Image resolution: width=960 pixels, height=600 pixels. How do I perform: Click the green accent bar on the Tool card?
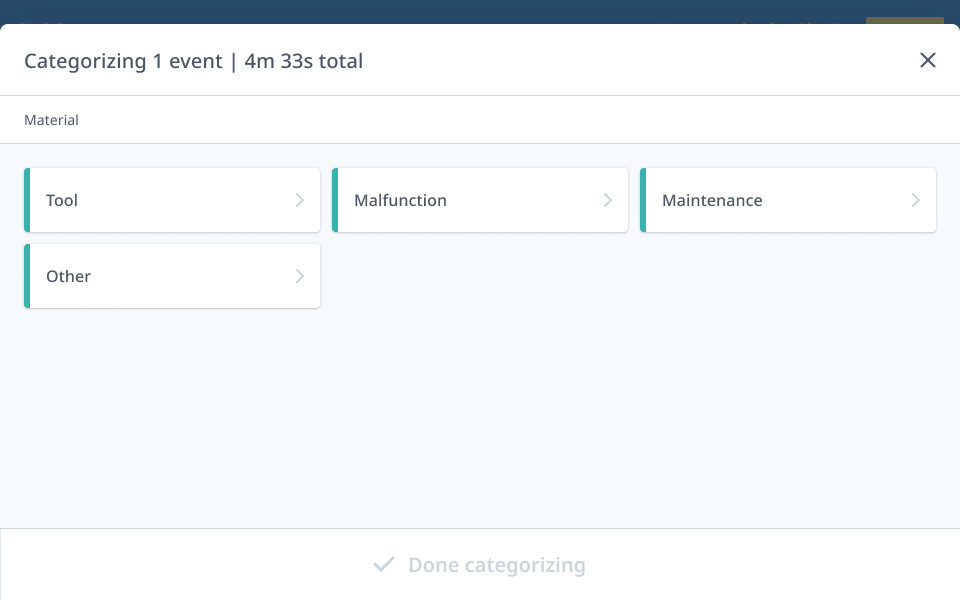tap(27, 200)
